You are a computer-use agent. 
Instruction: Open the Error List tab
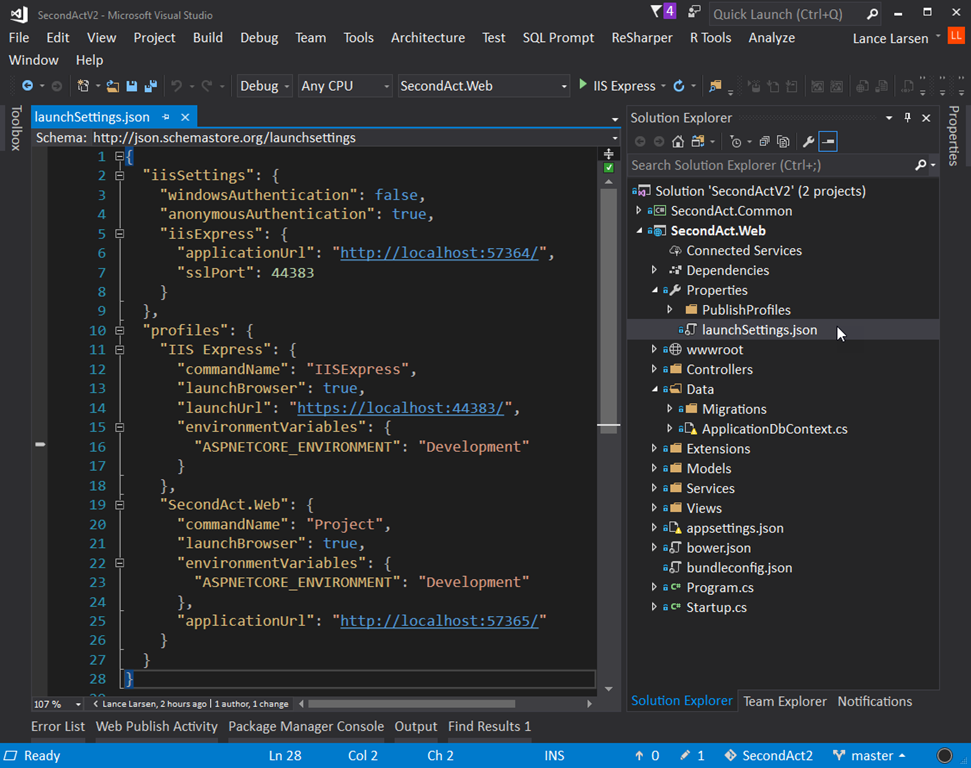click(x=58, y=726)
